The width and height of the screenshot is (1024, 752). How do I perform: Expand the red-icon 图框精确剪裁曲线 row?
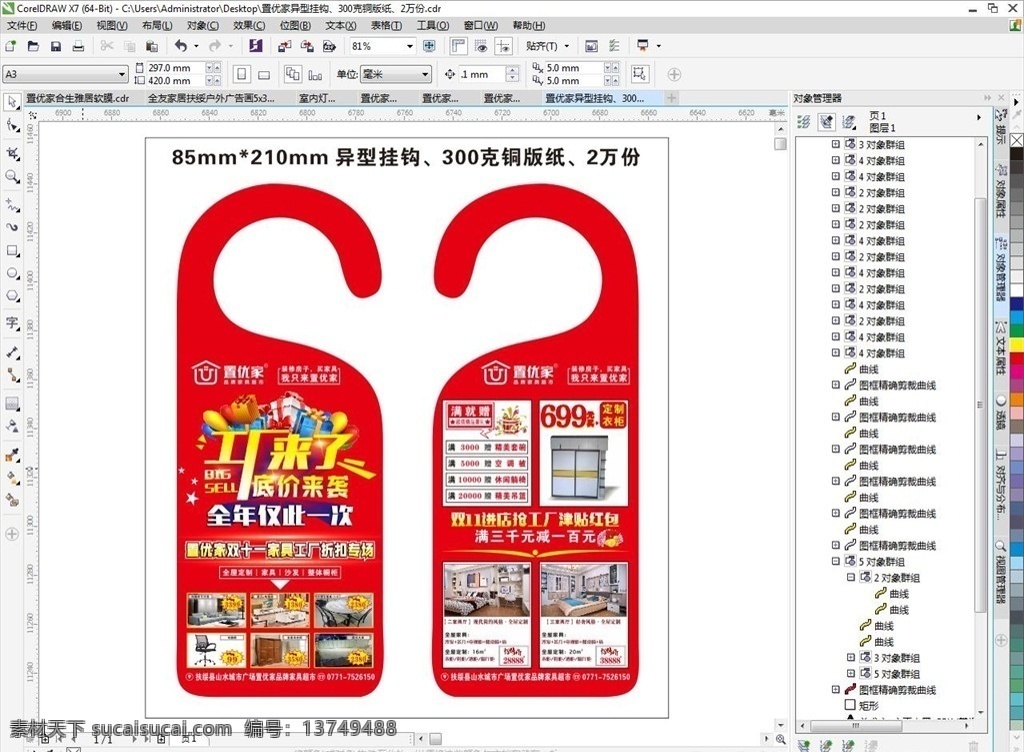pos(835,689)
